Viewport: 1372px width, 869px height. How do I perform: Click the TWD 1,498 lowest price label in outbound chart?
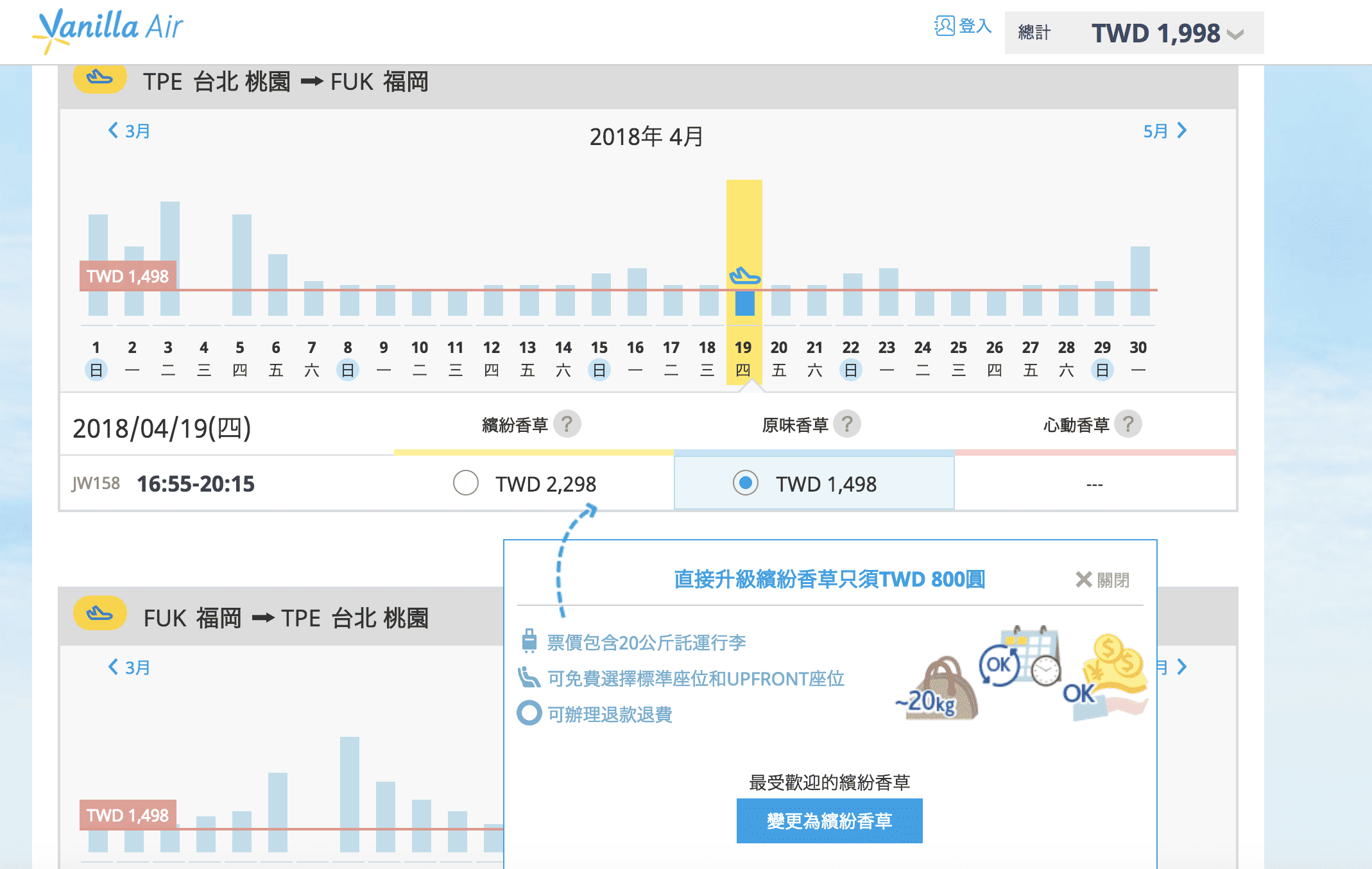128,276
